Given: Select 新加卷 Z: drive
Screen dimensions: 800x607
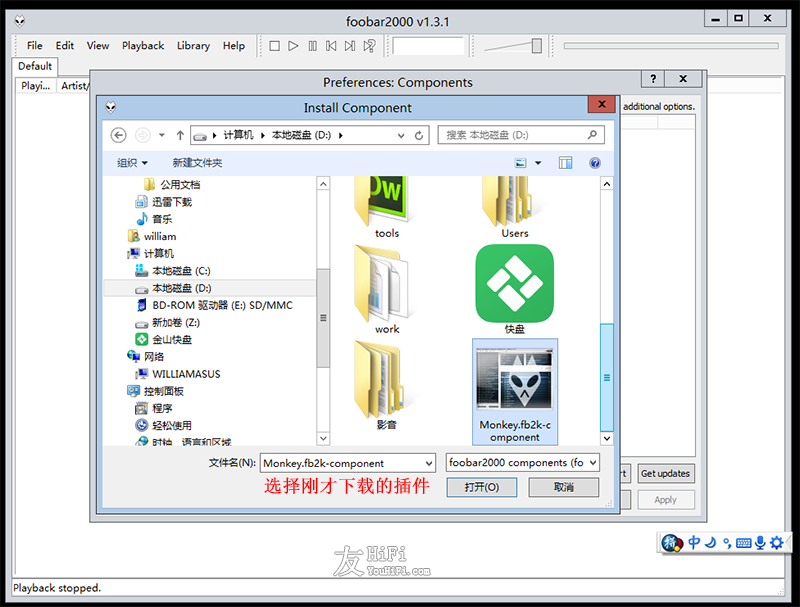Looking at the screenshot, I should [167, 323].
